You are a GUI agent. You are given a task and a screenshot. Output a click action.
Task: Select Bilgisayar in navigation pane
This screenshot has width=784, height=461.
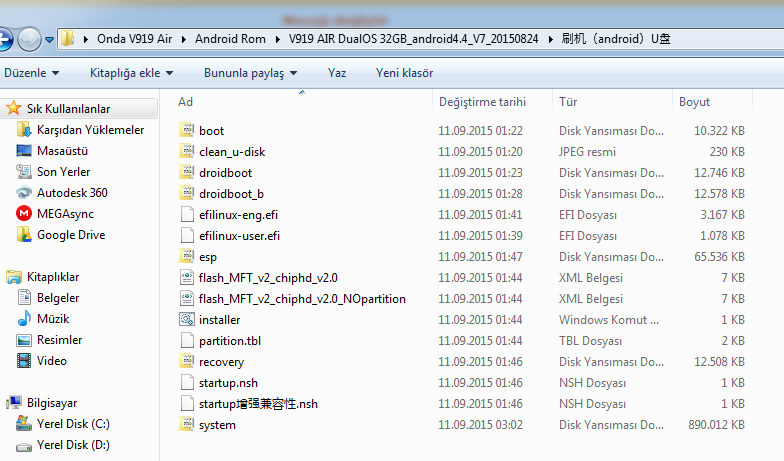52,402
